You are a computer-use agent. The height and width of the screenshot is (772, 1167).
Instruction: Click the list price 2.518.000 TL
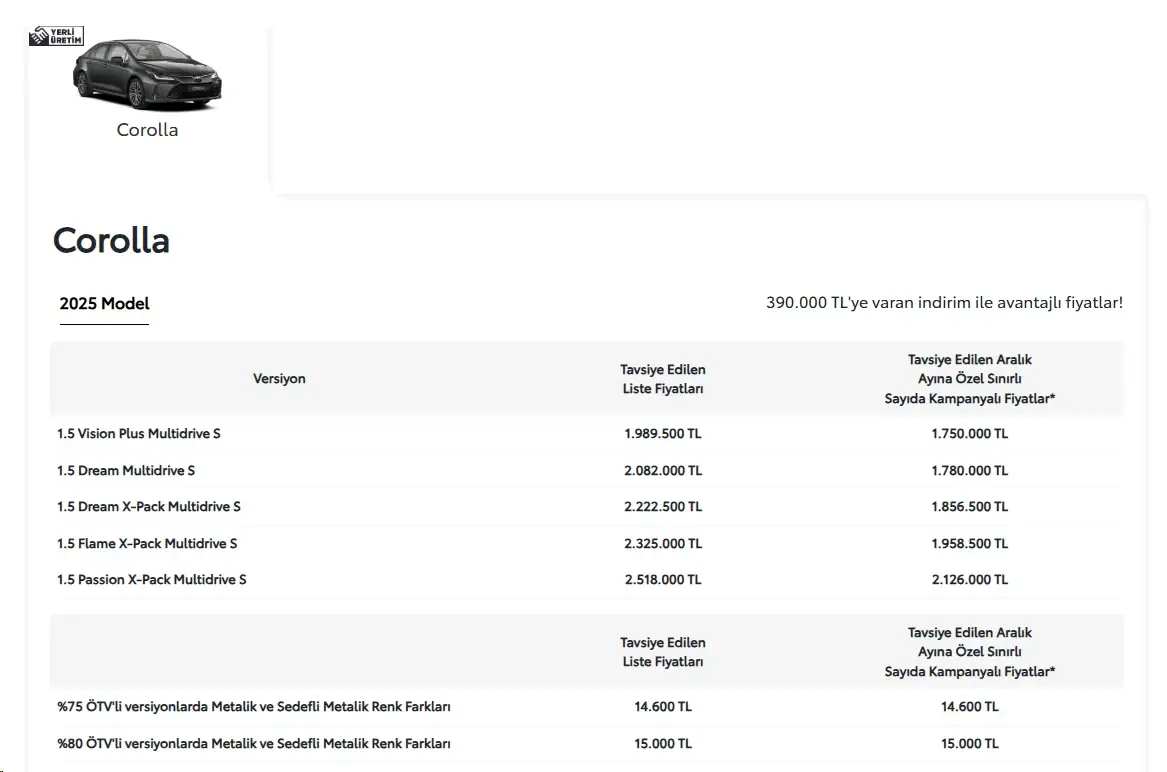[x=663, y=579]
